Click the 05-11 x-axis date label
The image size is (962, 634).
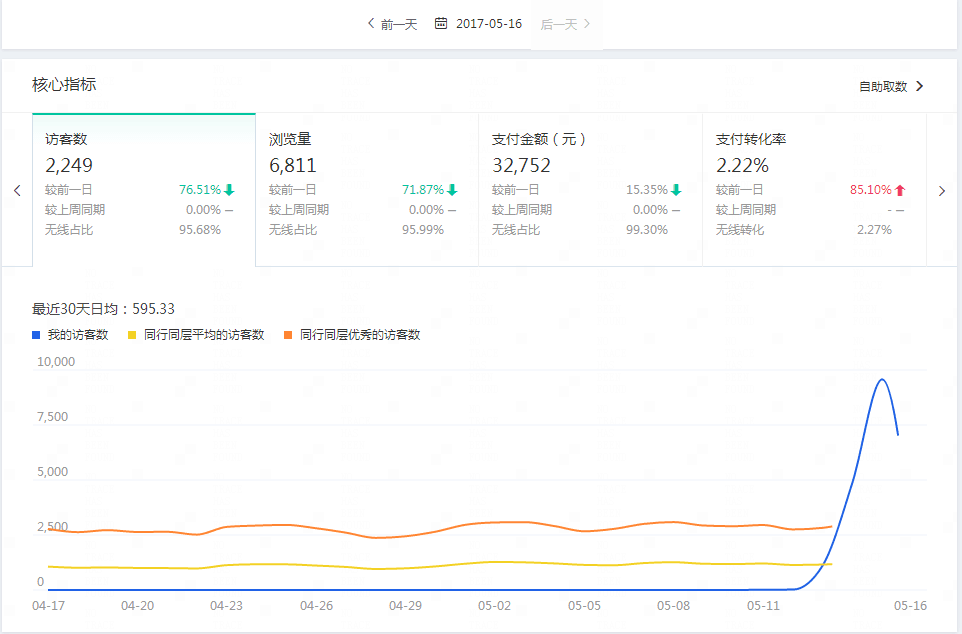[x=763, y=605]
